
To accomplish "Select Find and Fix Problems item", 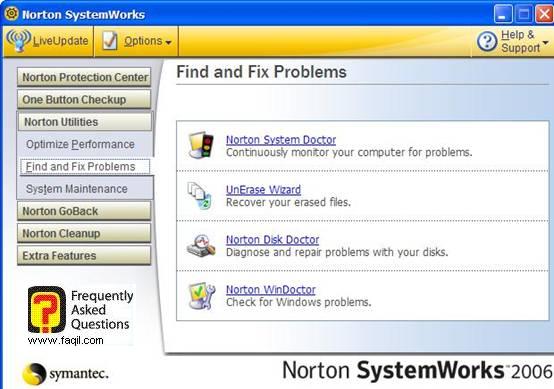I will tap(85, 166).
